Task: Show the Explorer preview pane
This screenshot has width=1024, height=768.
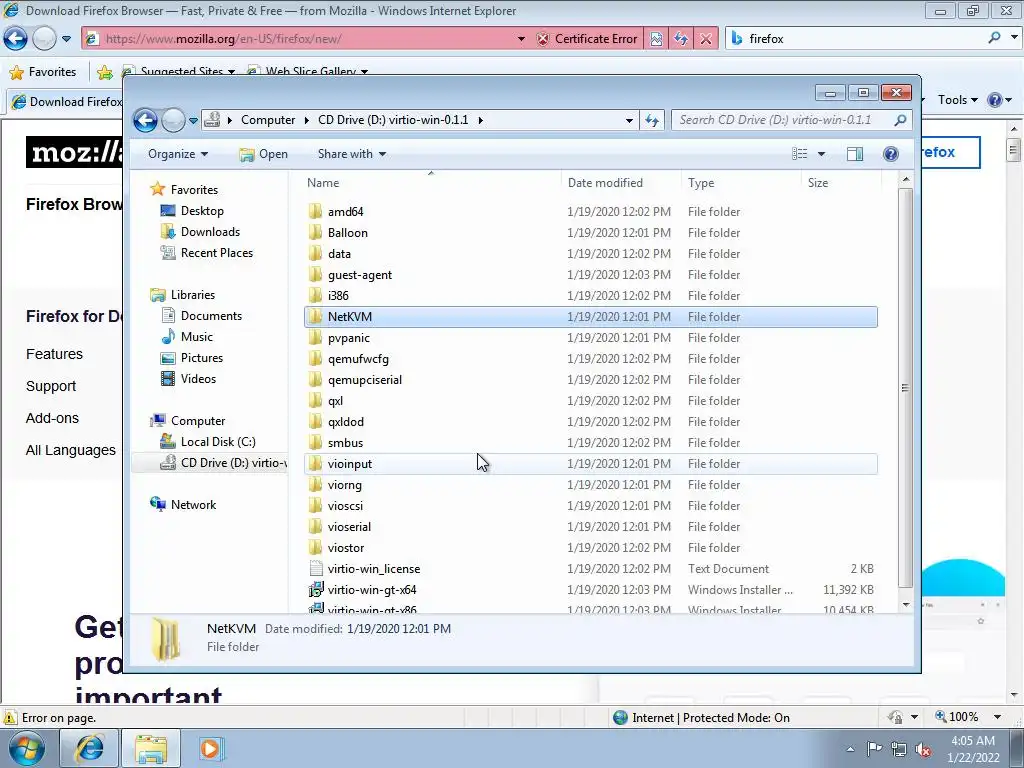Action: 854,154
